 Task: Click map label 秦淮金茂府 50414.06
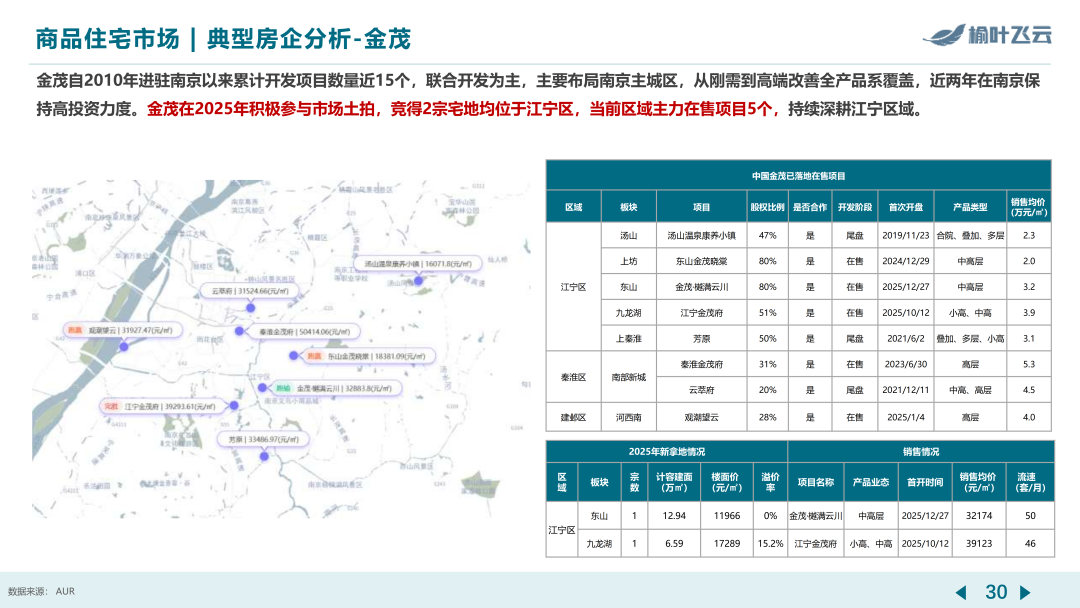(303, 331)
